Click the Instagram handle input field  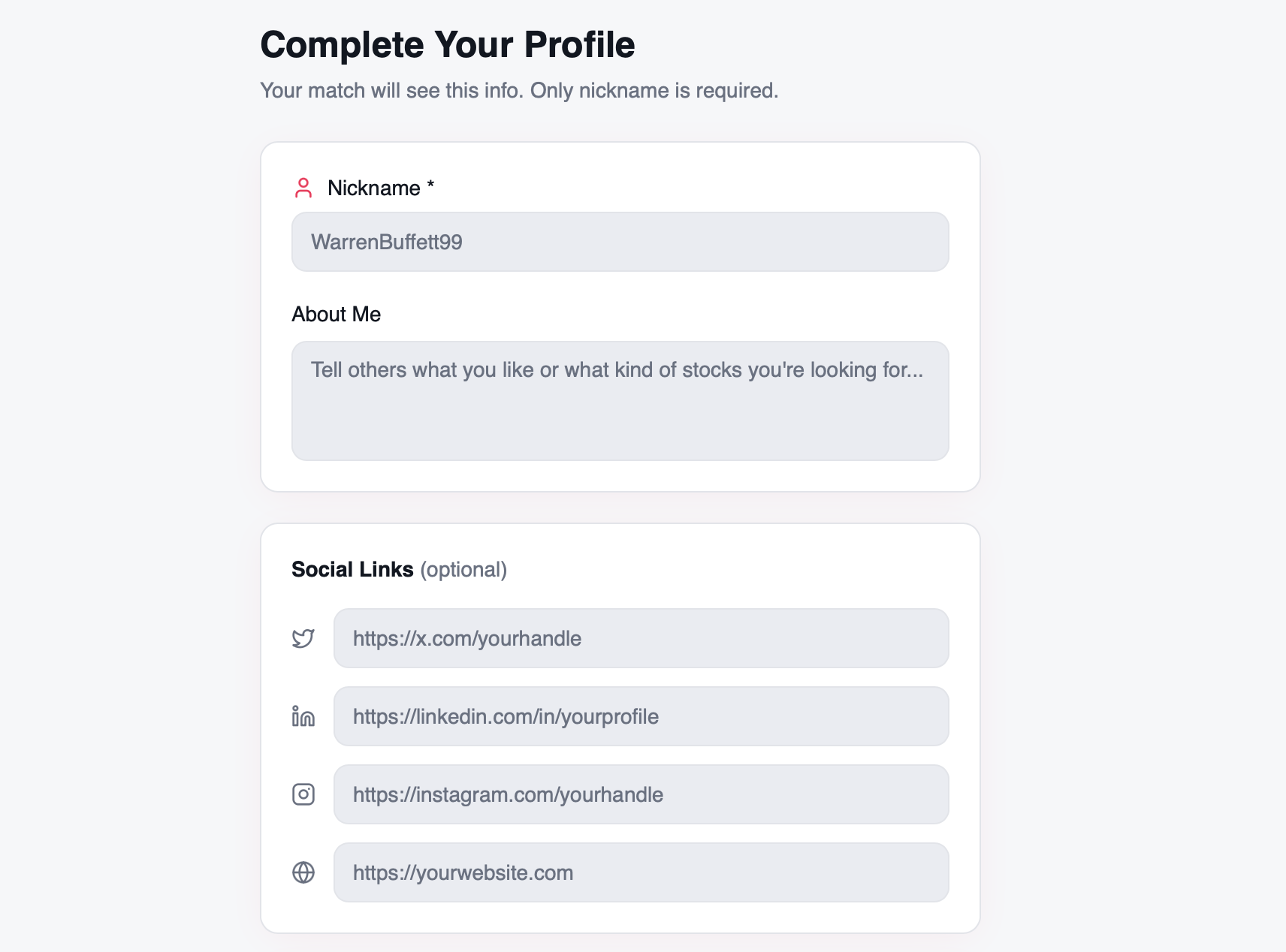click(641, 794)
